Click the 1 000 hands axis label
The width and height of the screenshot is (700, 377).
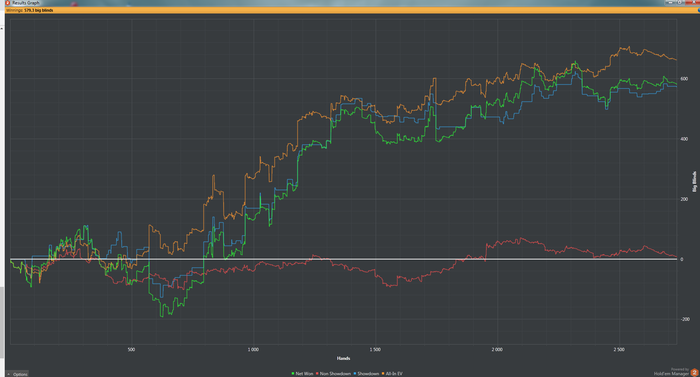[253, 349]
